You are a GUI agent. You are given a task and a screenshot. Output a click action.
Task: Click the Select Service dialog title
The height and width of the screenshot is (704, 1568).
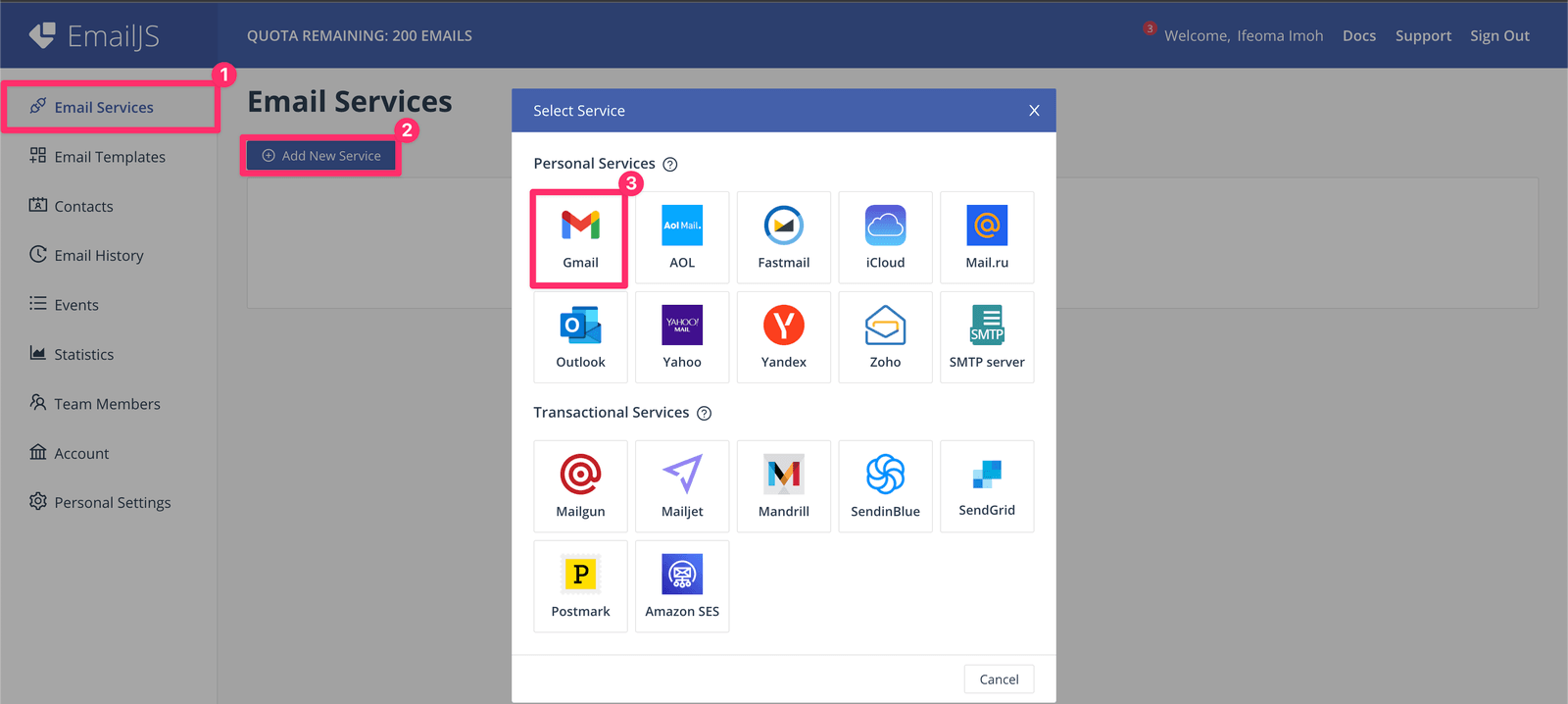coord(579,111)
